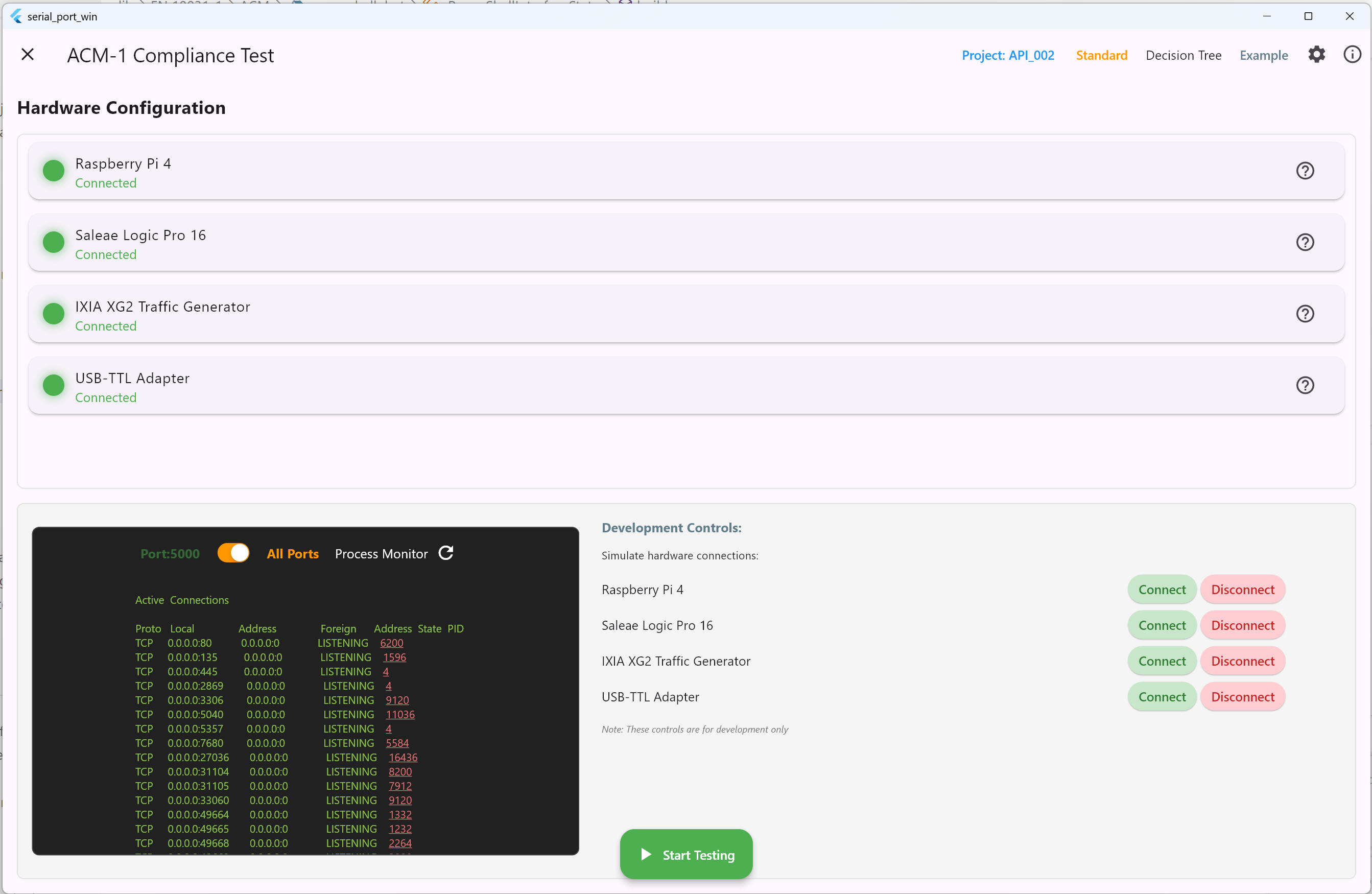Image resolution: width=1372 pixels, height=894 pixels.
Task: Open the Example tab
Action: 1263,55
